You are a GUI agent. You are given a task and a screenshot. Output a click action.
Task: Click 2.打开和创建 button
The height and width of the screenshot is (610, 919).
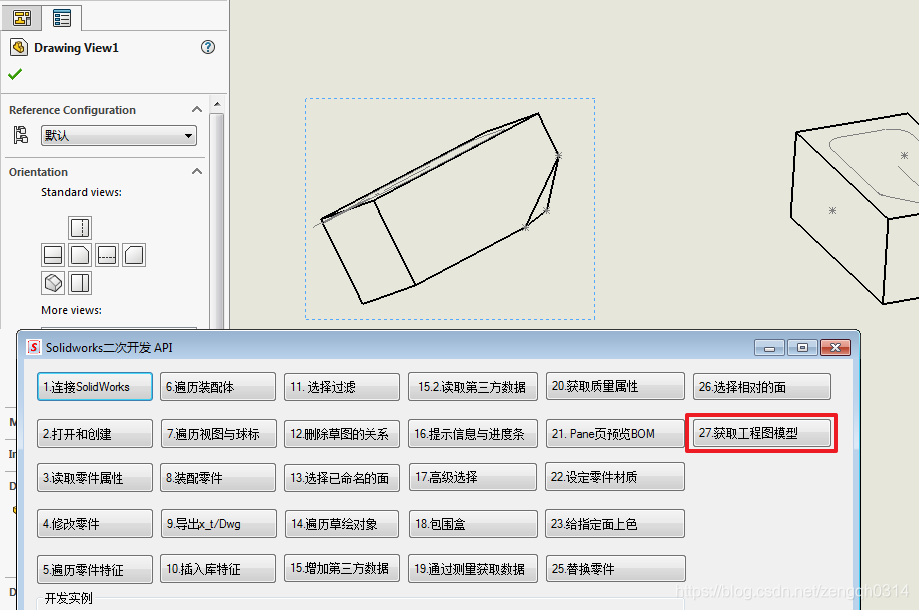[95, 434]
